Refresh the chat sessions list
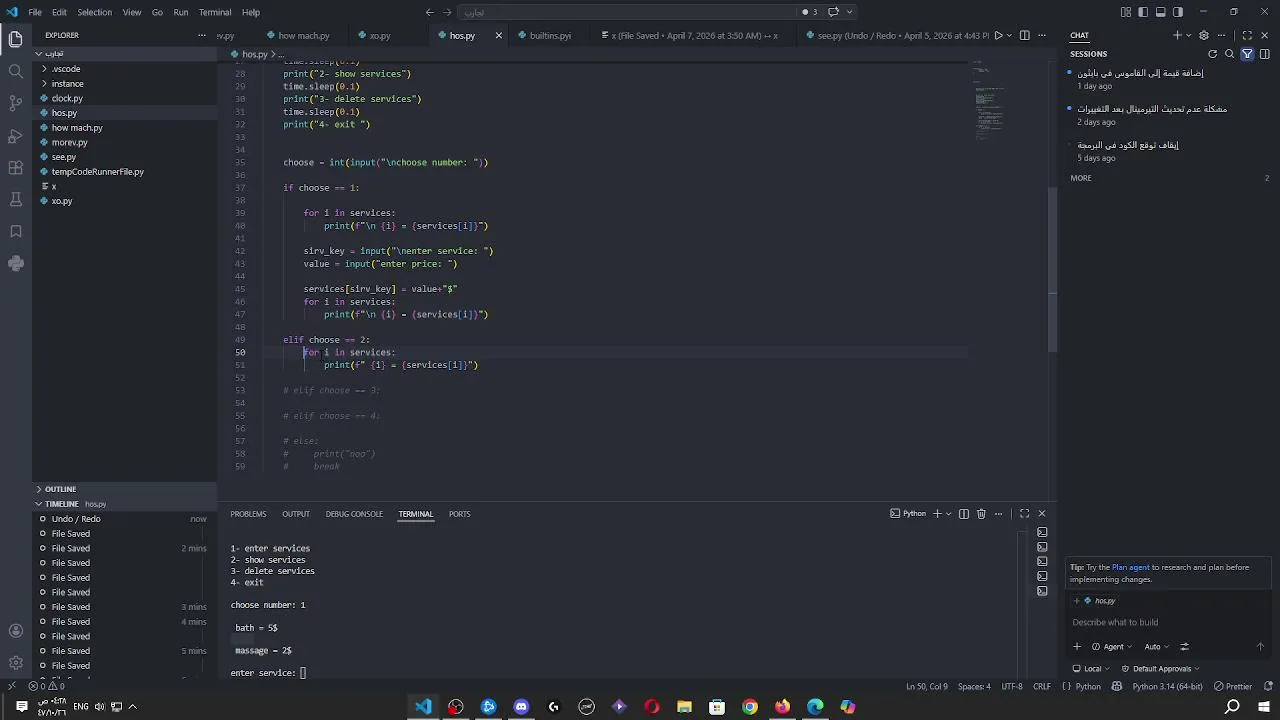Screen dimensions: 1280x720 click(x=1213, y=54)
